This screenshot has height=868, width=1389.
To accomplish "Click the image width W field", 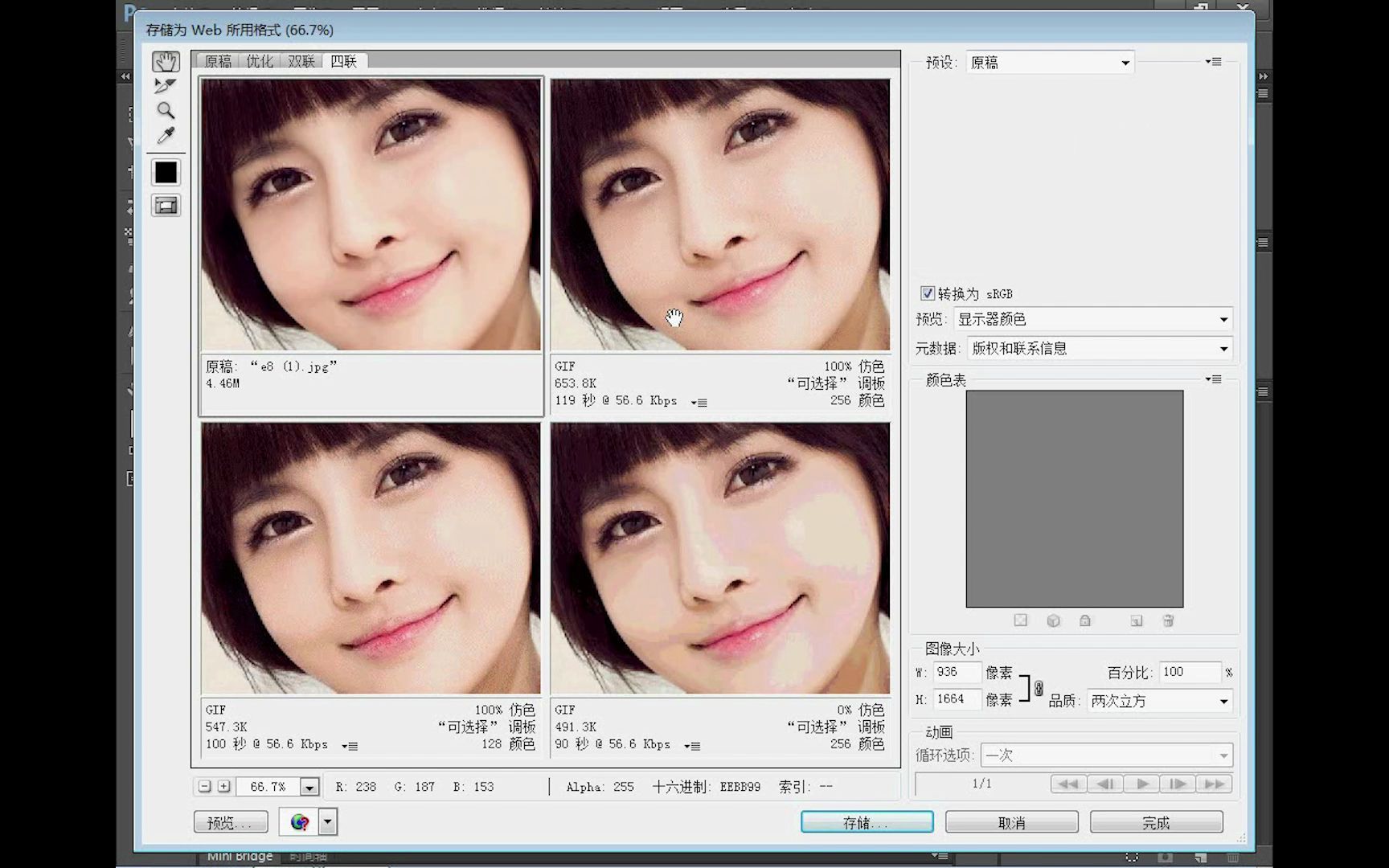I will [x=957, y=672].
